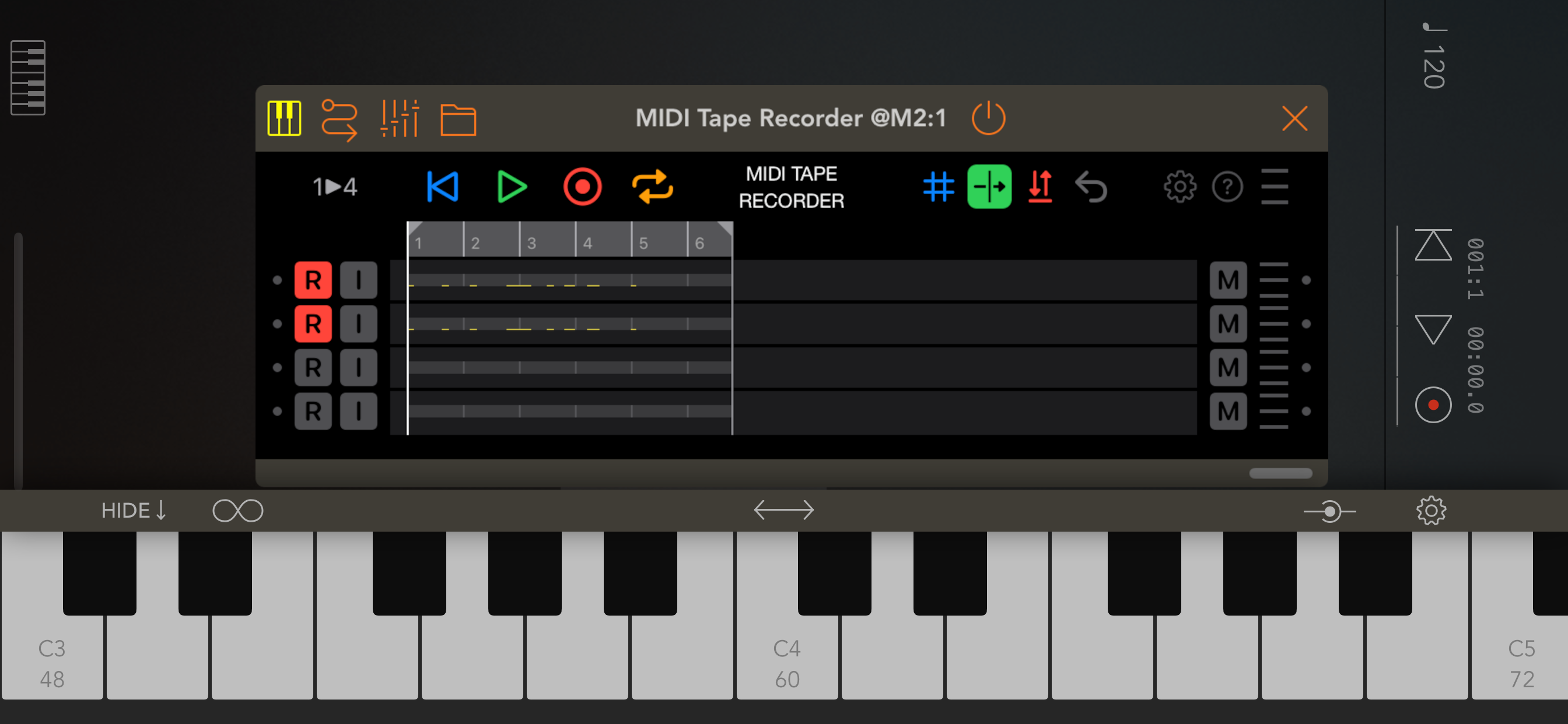Screen dimensions: 1568x724
Task: Click the host play triangle icon
Action: click(1433, 330)
